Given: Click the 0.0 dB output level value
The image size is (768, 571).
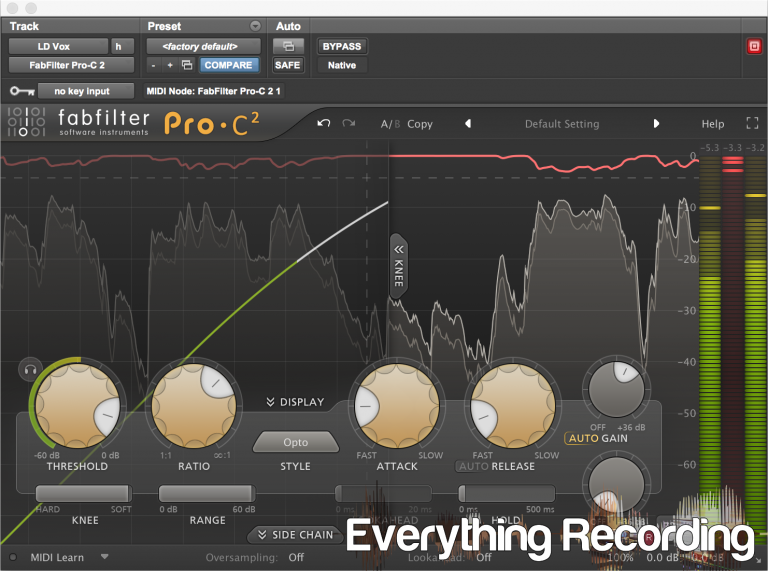Looking at the screenshot, I should [x=664, y=557].
